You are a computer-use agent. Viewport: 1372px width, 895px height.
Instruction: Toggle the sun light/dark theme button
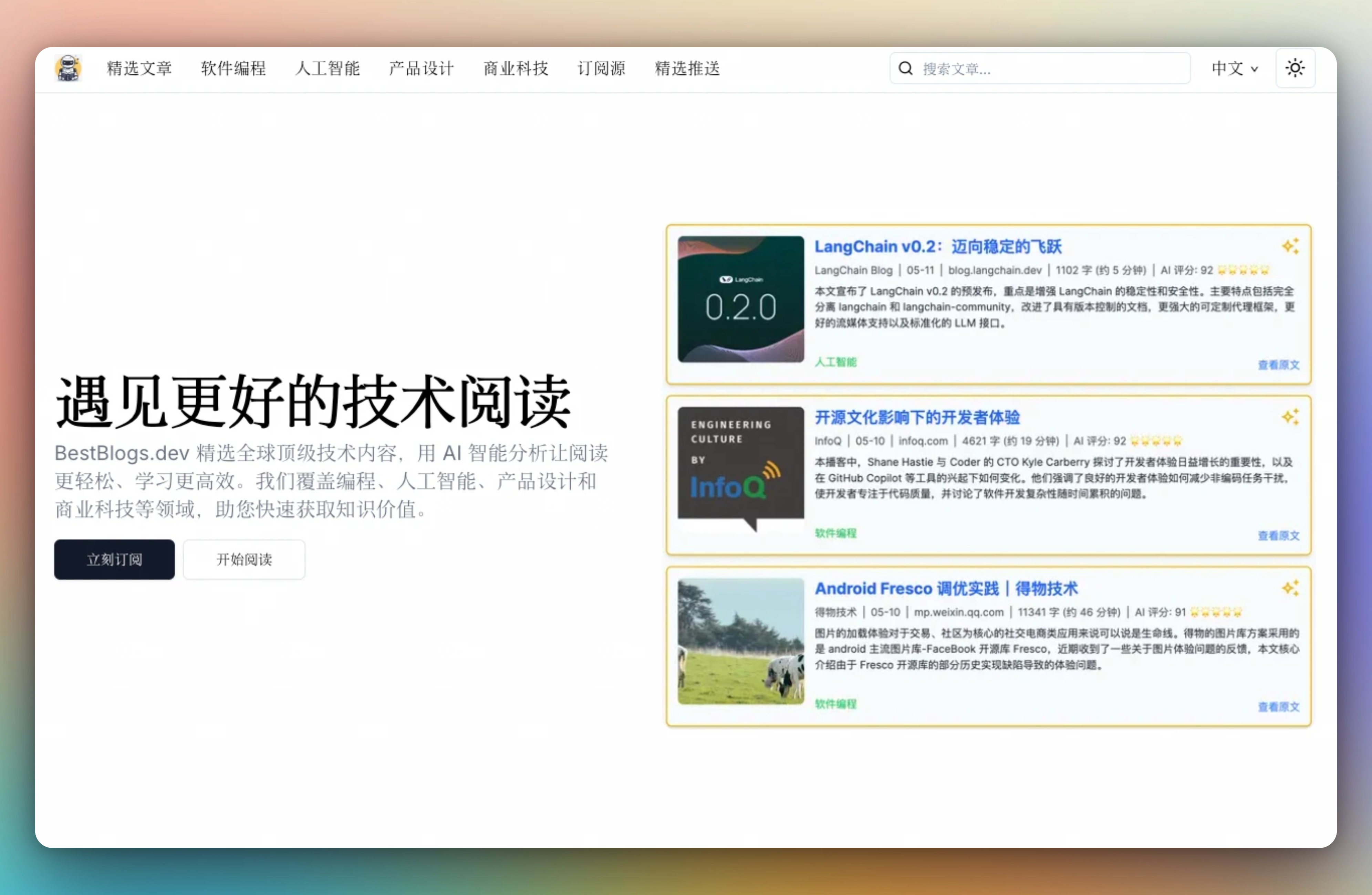coord(1295,69)
